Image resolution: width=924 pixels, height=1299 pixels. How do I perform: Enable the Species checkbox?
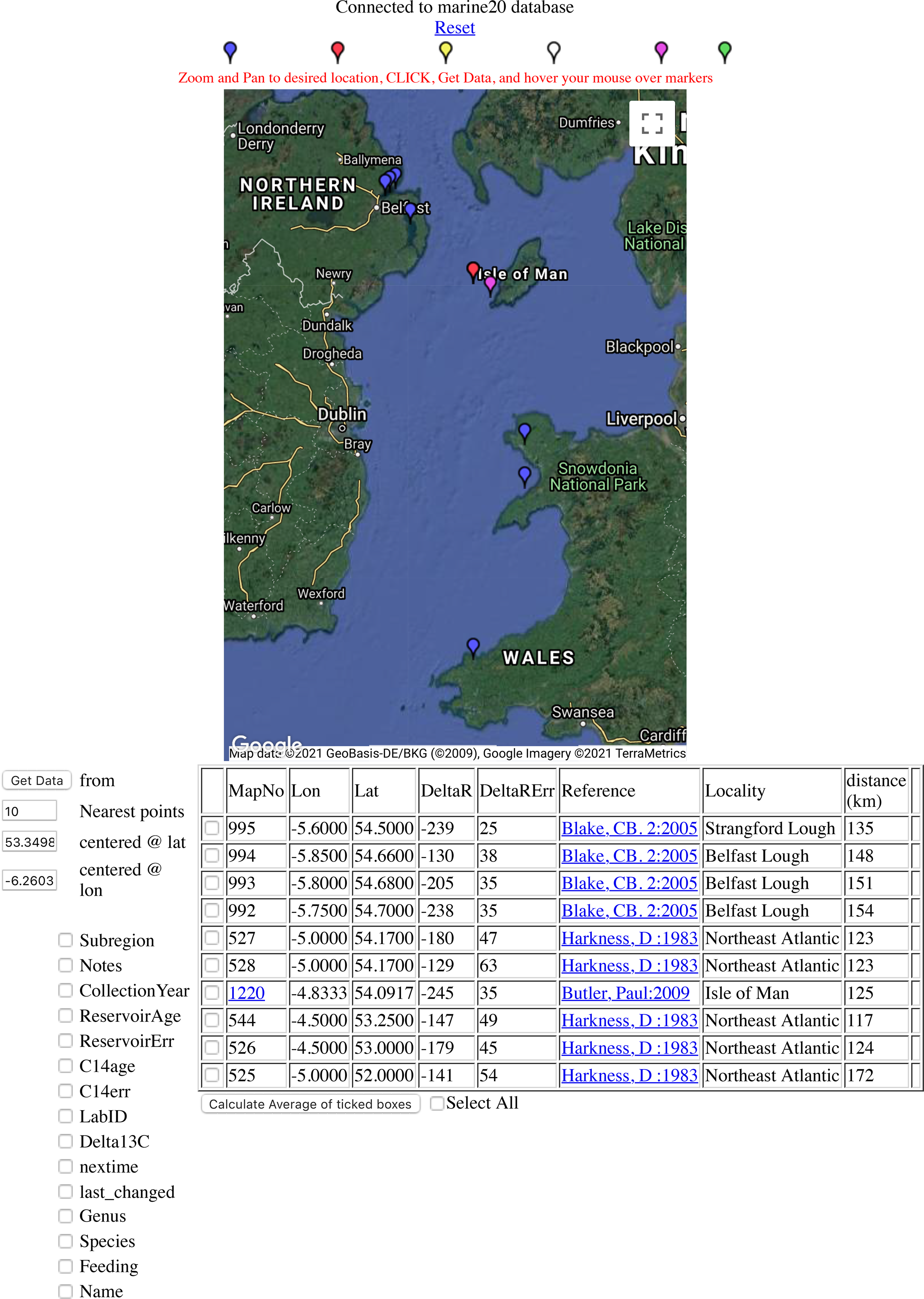(66, 1241)
